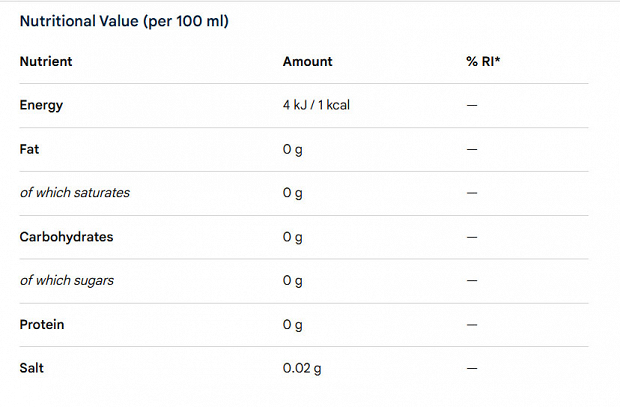Select the saturates amount value
620x407 pixels.
(x=293, y=193)
